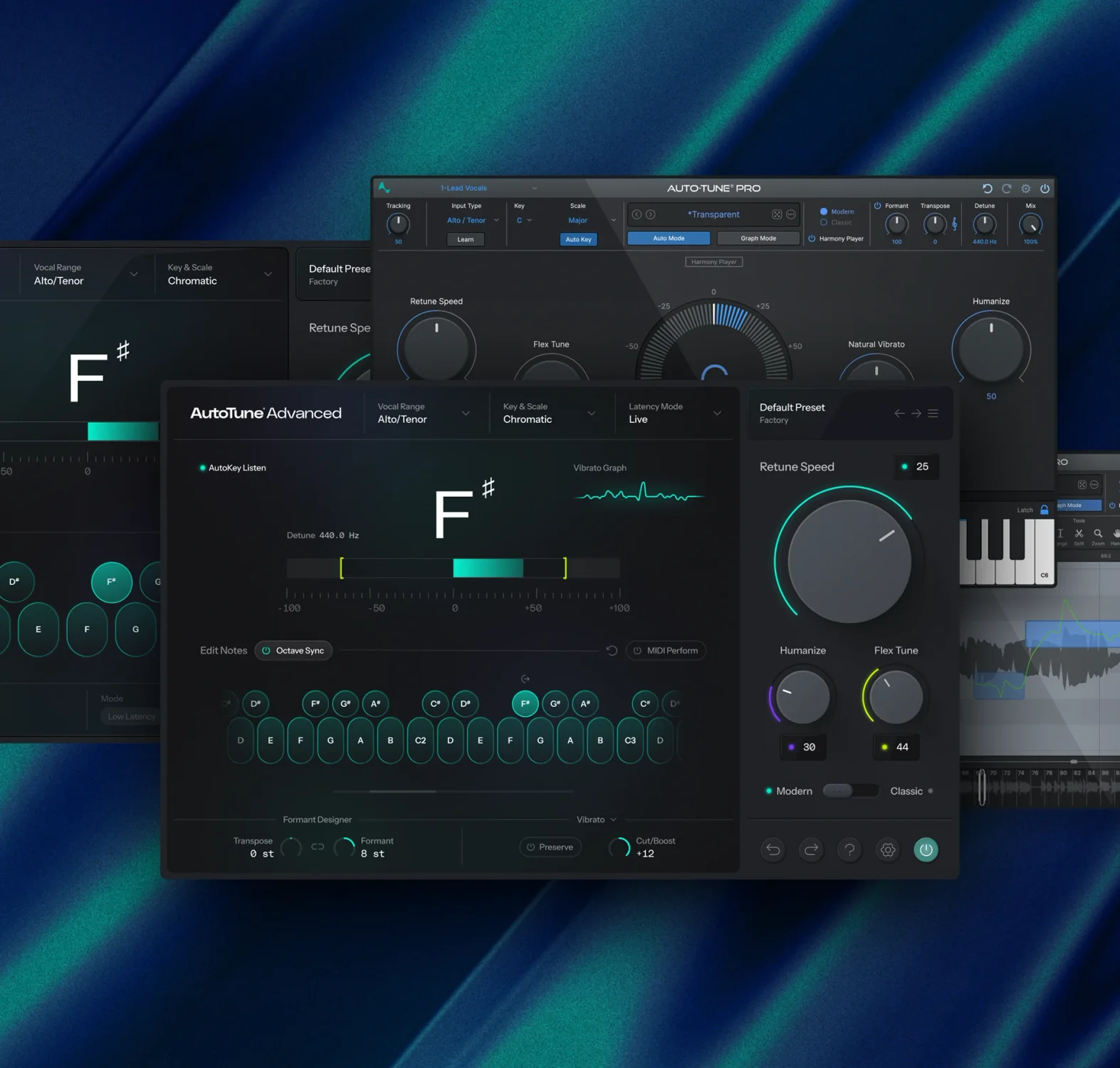The width and height of the screenshot is (1120, 1068).
Task: Open help with the question mark icon
Action: pos(849,849)
